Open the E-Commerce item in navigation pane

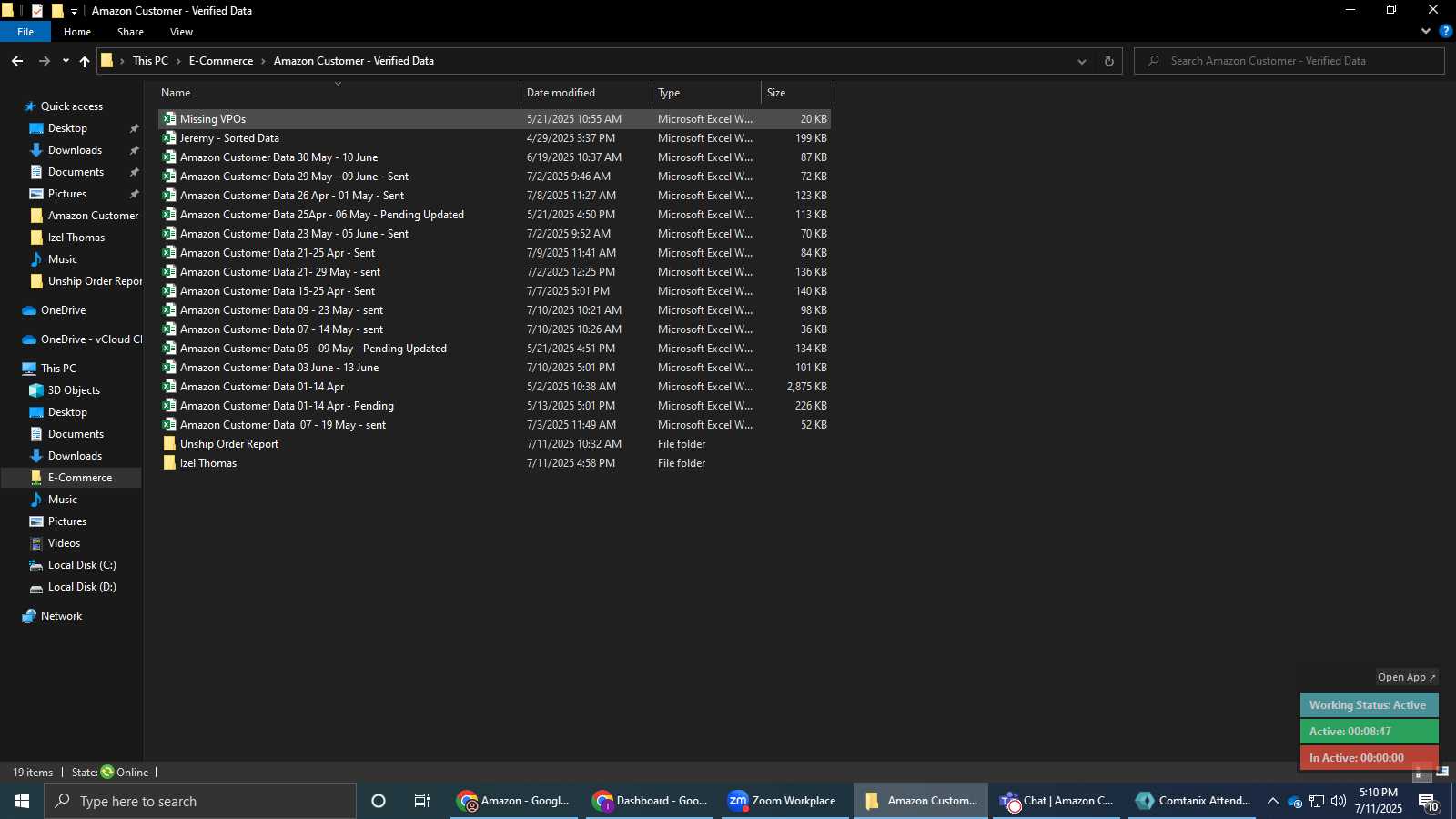click(80, 478)
